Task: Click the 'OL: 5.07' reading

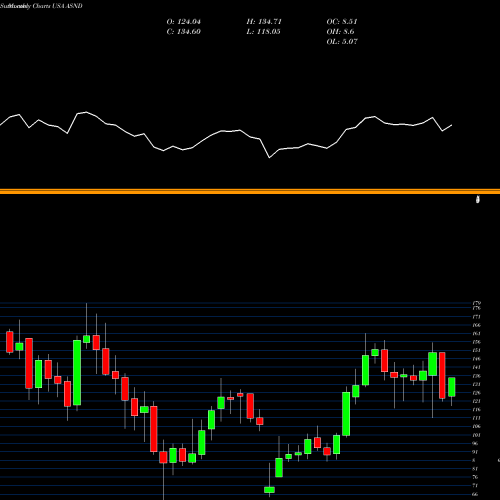Action: pyautogui.click(x=342, y=42)
